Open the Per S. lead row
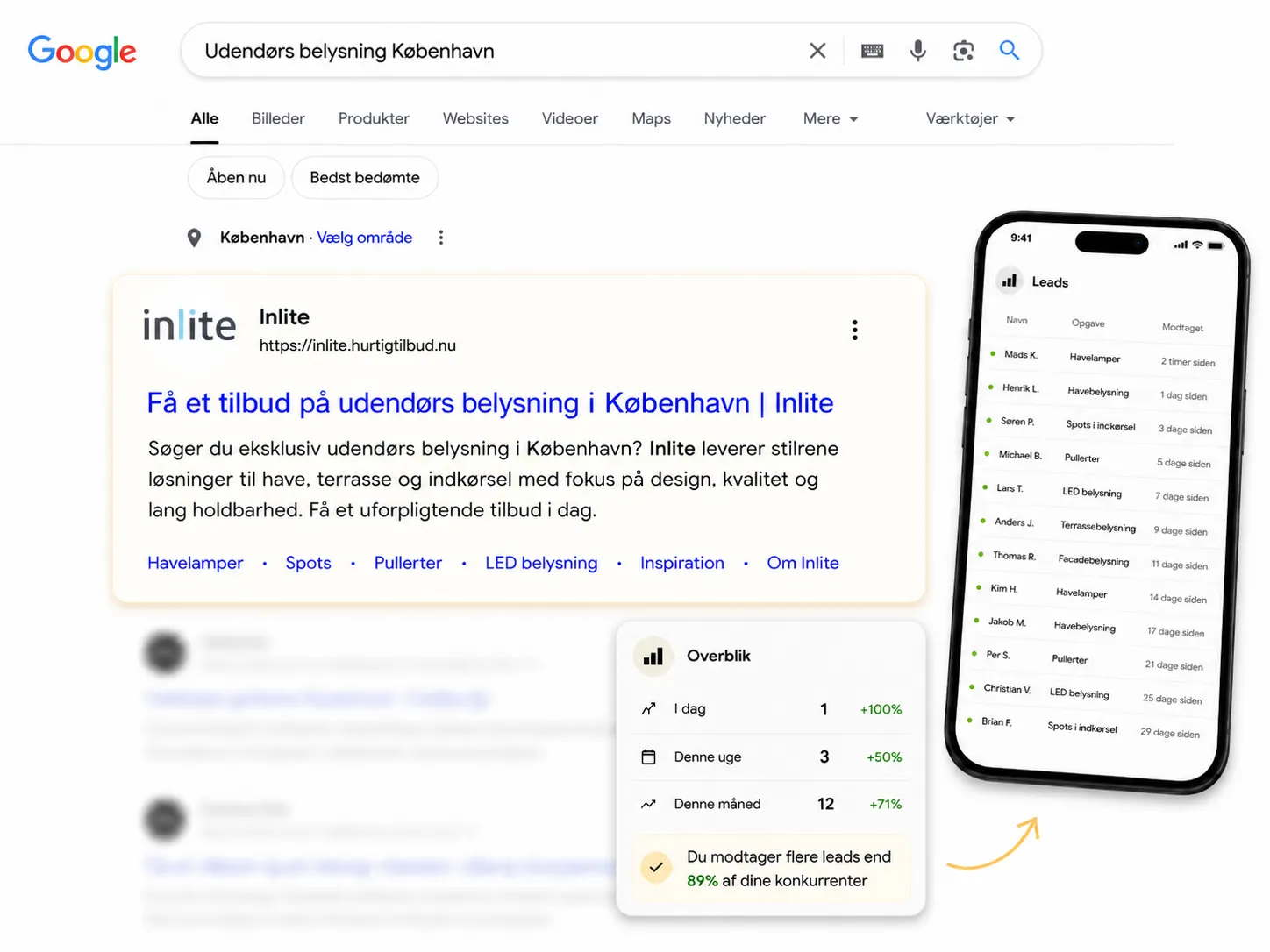 [1088, 659]
